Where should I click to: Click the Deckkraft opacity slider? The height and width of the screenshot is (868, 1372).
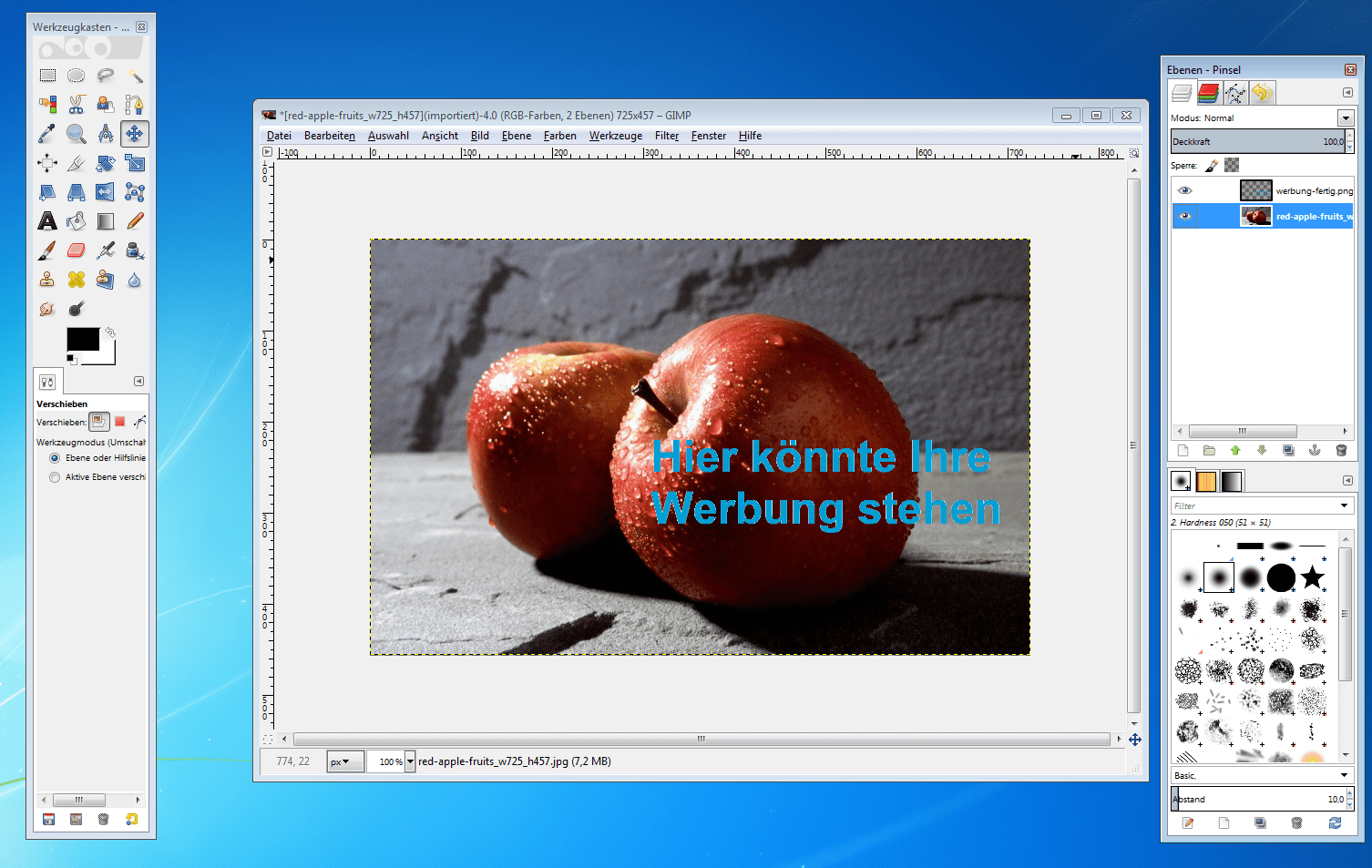pyautogui.click(x=1257, y=140)
